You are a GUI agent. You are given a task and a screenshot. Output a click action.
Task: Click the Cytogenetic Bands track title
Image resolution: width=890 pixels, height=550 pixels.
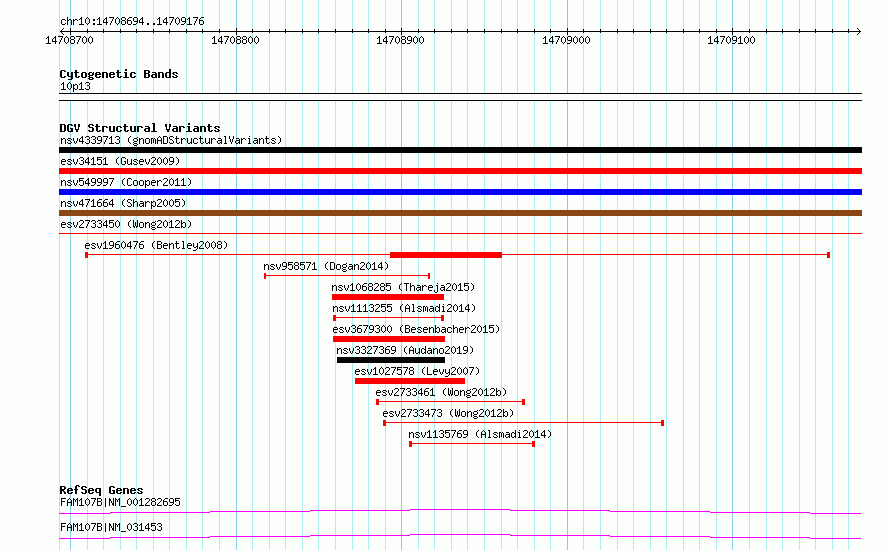tap(119, 74)
